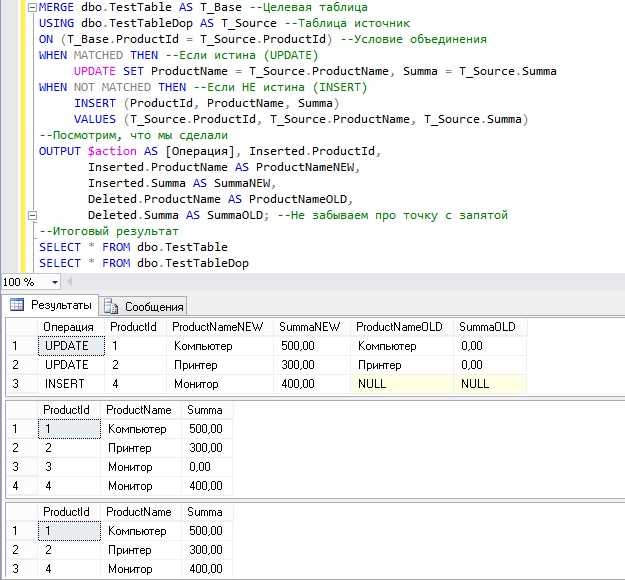
Task: Click the MERGE keyword in editor
Action: pos(56,7)
